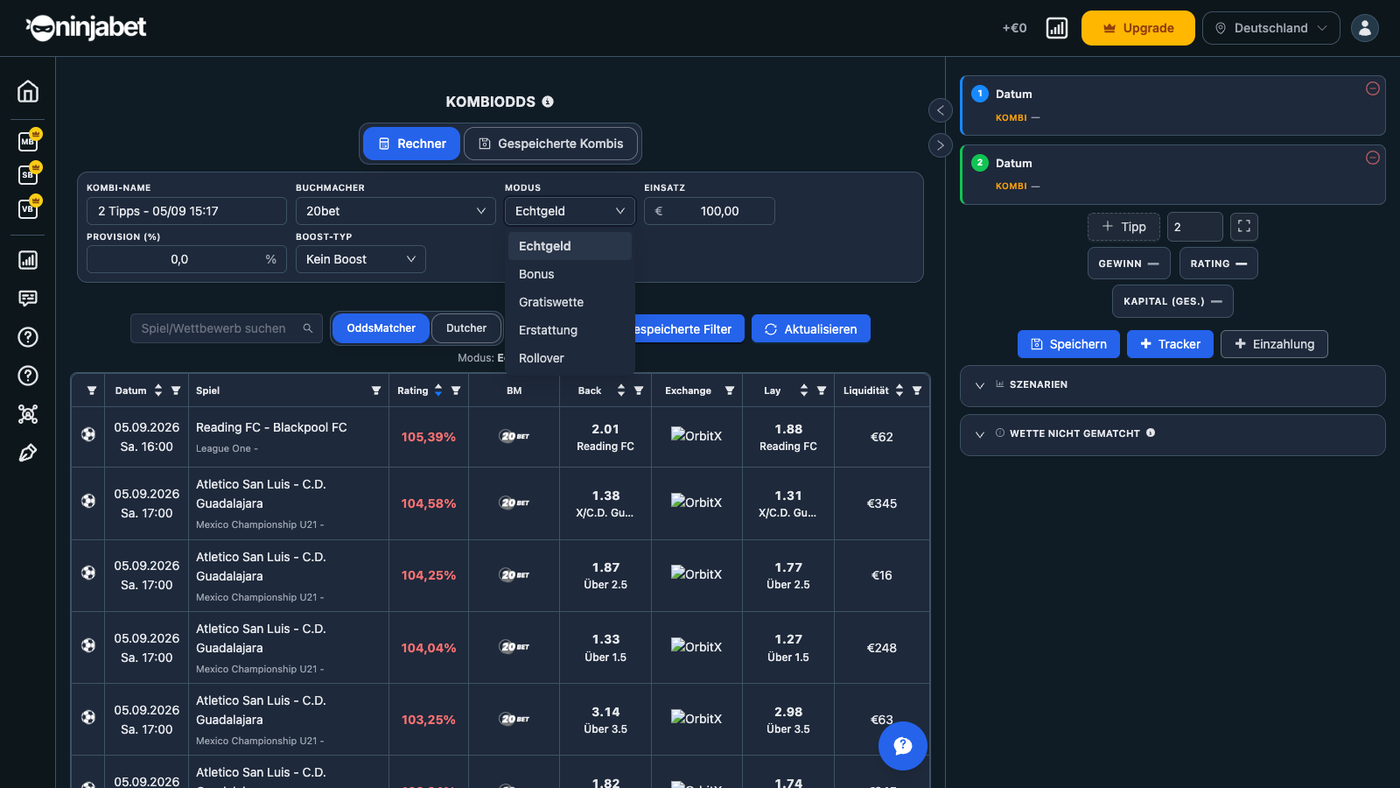
Task: Choose Gratiswette from the Modus list
Action: (x=570, y=302)
